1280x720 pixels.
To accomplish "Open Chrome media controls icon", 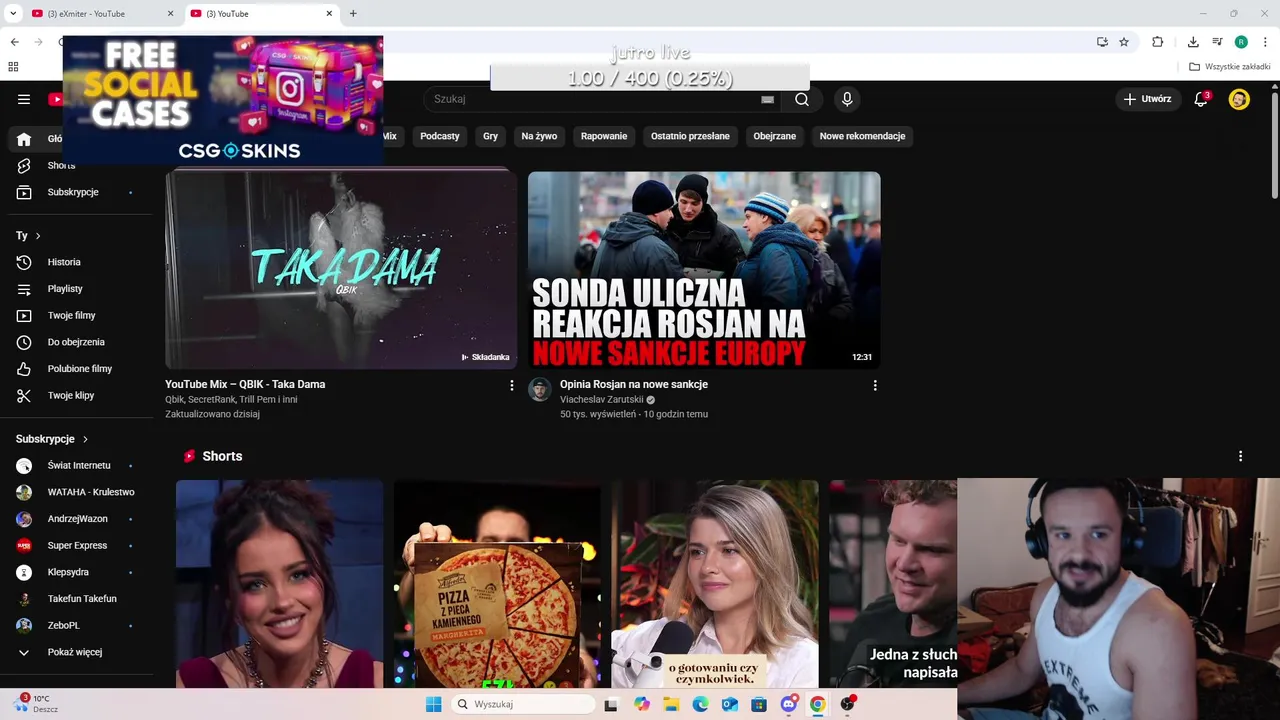I will pos(1217,42).
